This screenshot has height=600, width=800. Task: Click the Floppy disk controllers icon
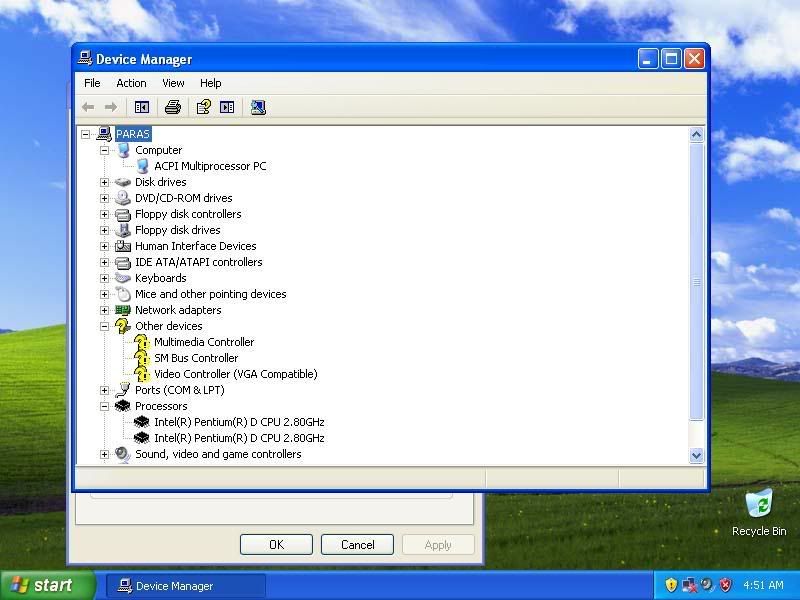[123, 214]
